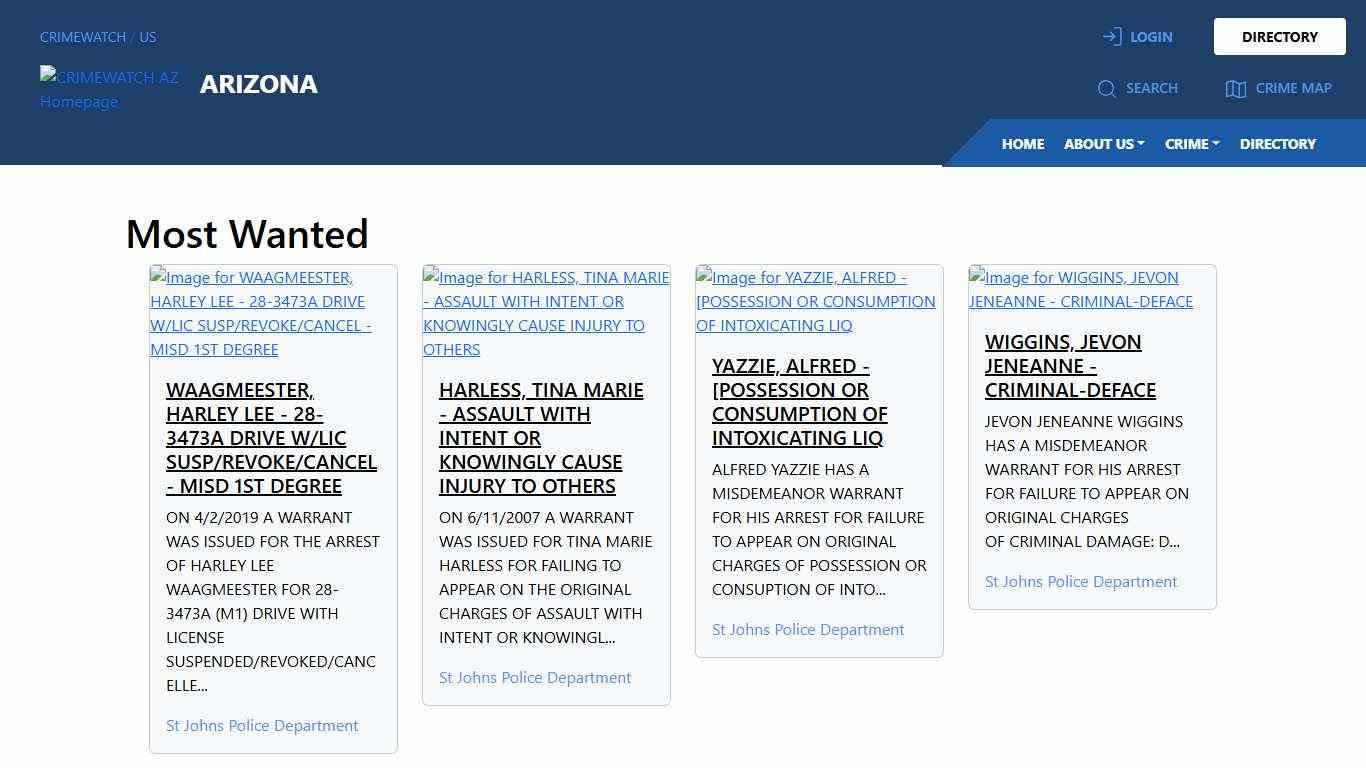Screen dimensions: 1366x768
Task: Click the CRIMEWATCH breadcrumb link
Action: tap(82, 37)
